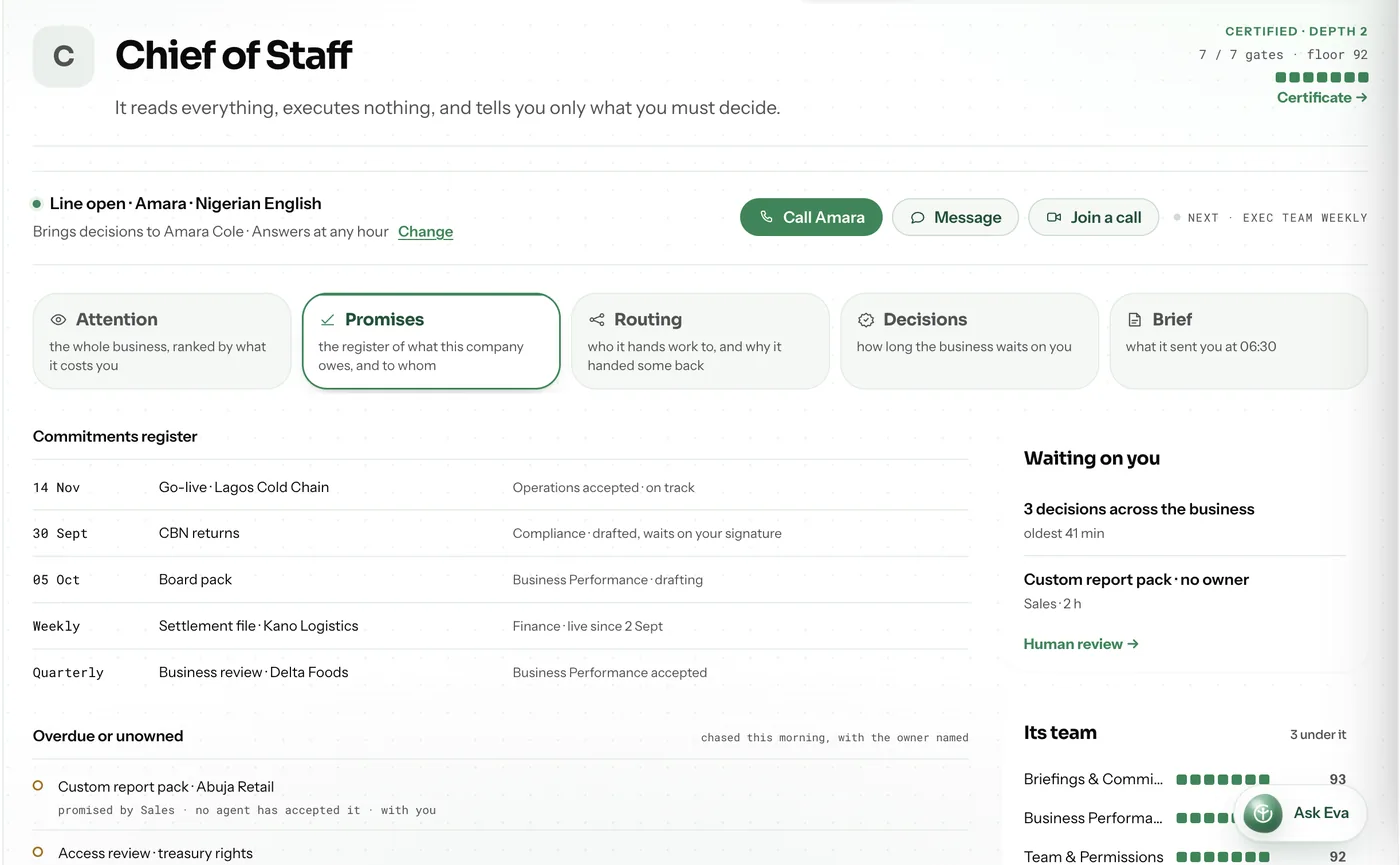Viewport: 1400px width, 865px height.
Task: Click Settlement file · Kano Logistics
Action: [x=258, y=626]
